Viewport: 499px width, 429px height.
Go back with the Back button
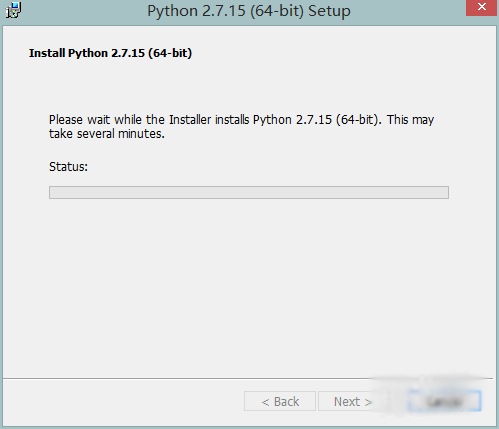coord(280,401)
